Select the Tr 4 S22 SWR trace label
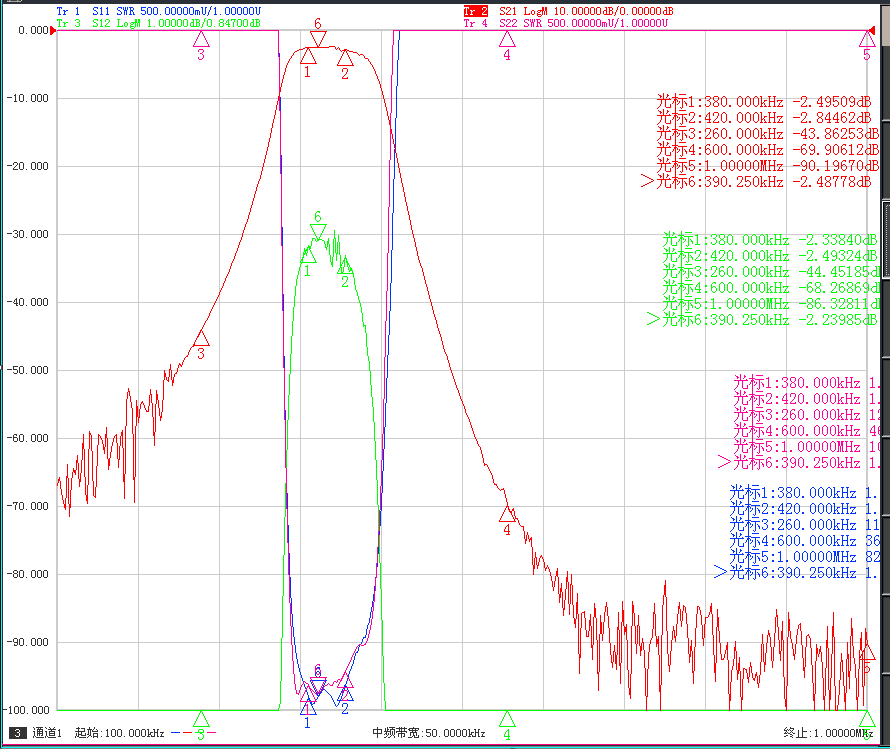Image resolution: width=890 pixels, height=749 pixels. pos(565,23)
